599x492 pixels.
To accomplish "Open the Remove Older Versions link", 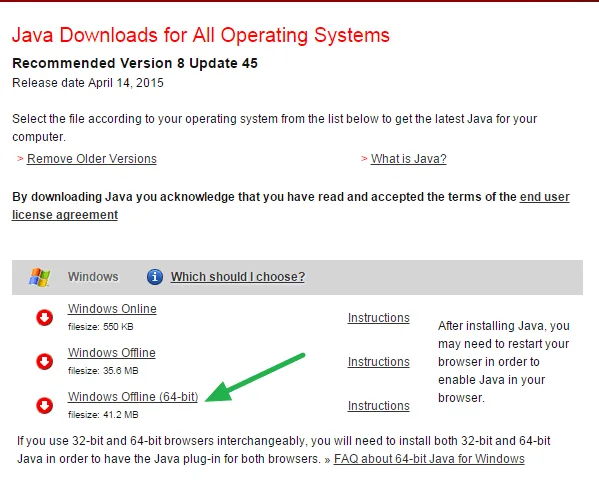I will click(92, 159).
